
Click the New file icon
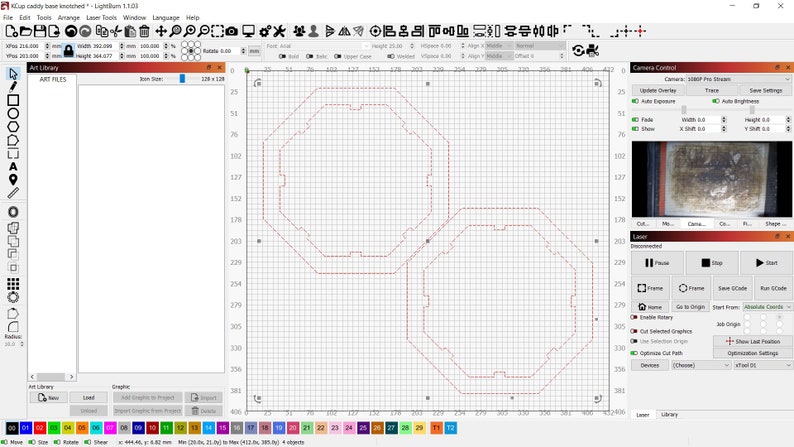[11, 31]
